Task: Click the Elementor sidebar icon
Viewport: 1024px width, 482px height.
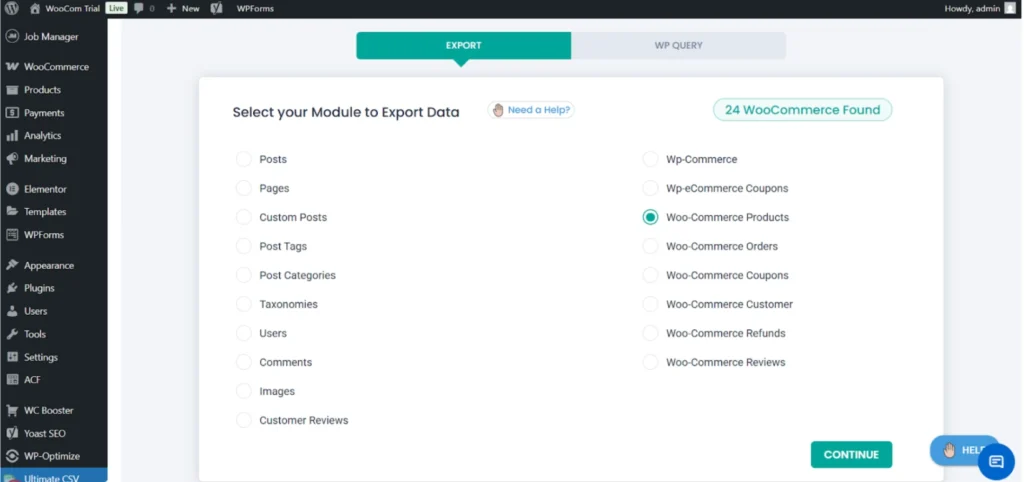Action: click(12, 189)
